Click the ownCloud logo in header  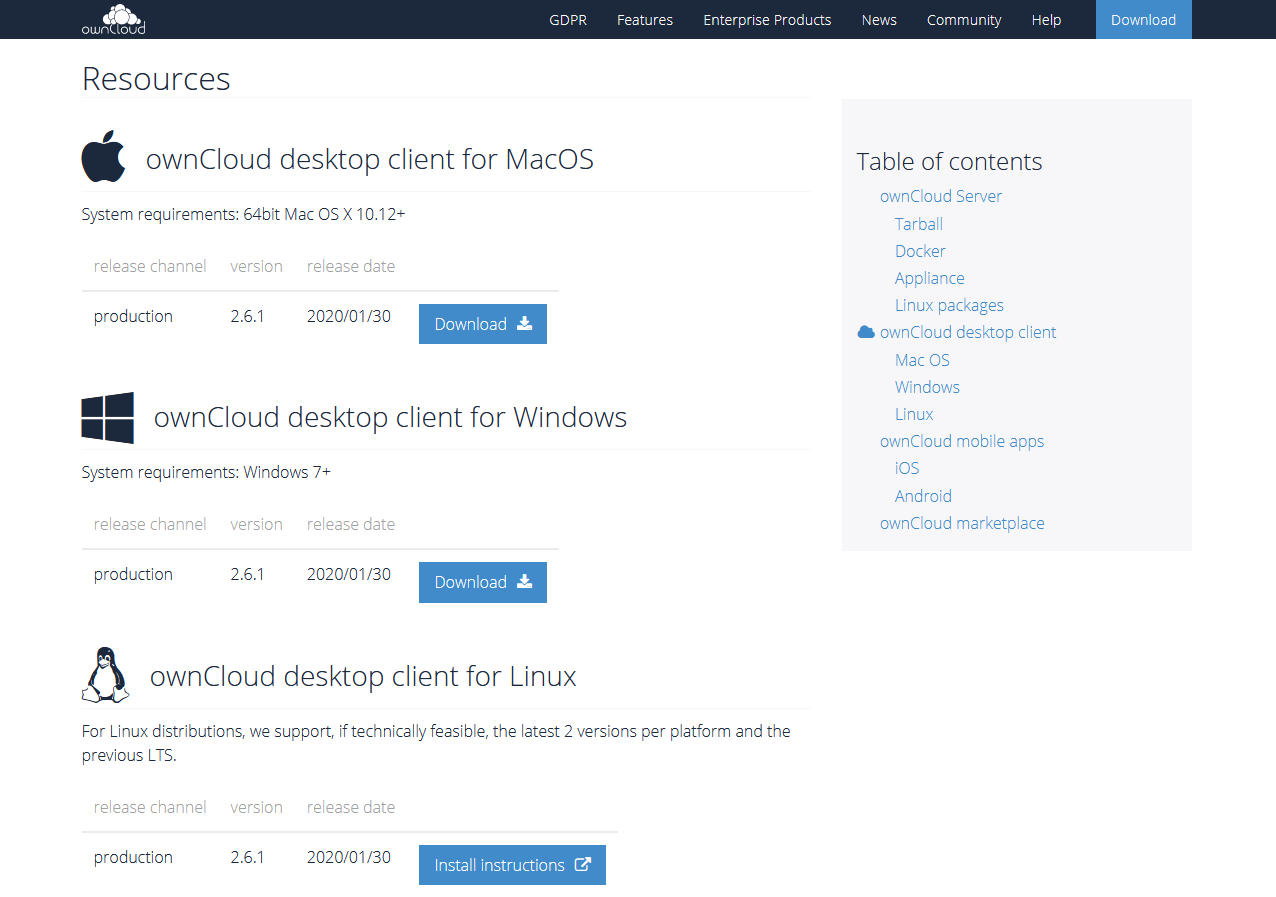(113, 19)
